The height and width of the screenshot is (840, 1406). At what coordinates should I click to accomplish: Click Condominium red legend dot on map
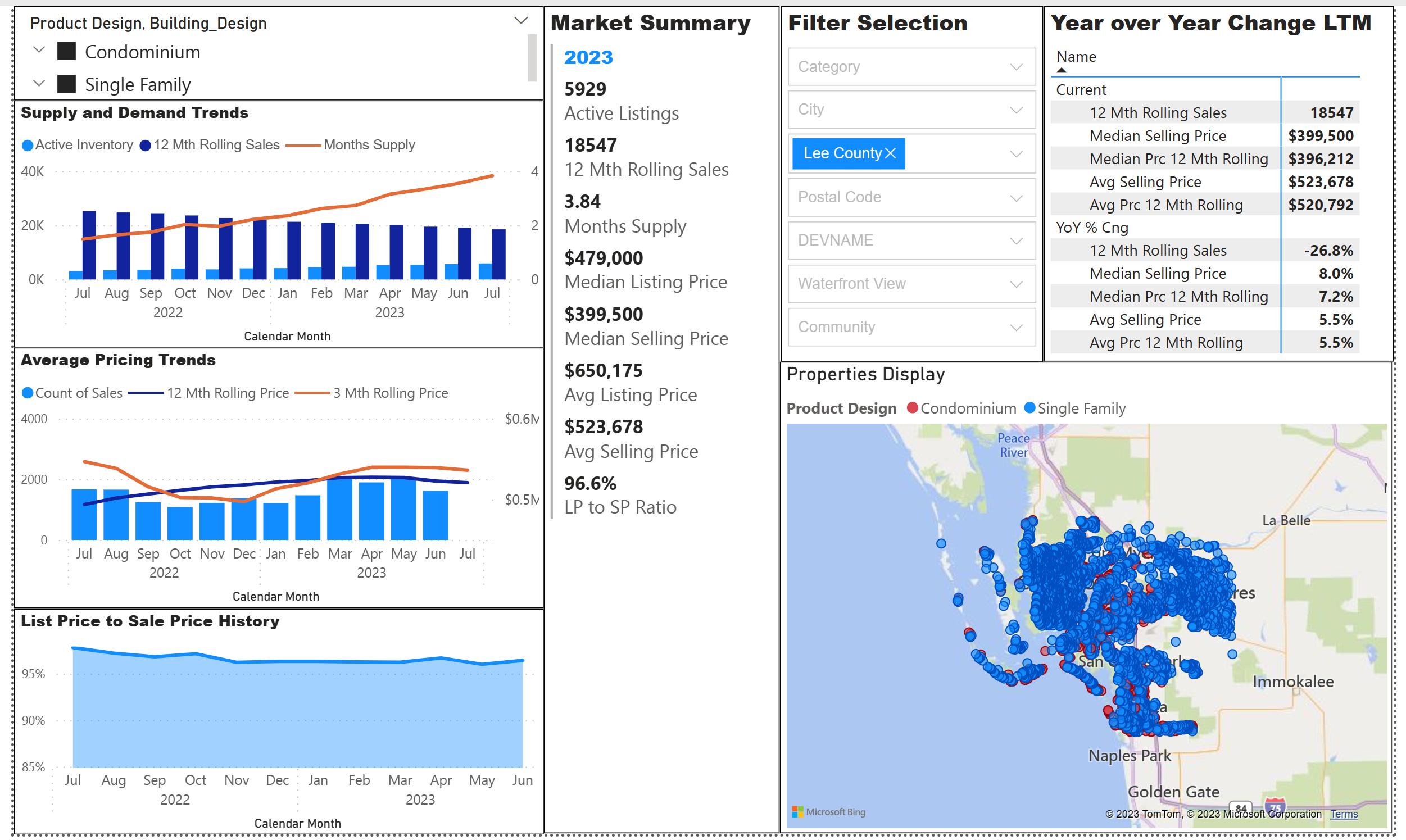(912, 407)
